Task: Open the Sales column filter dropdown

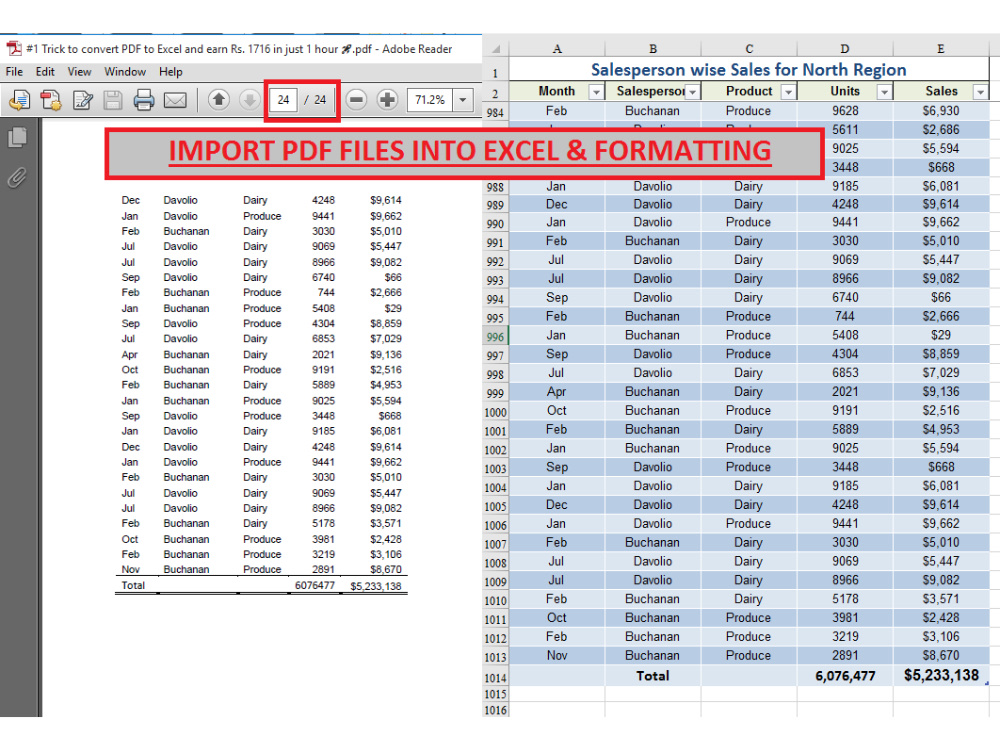Action: click(x=980, y=92)
